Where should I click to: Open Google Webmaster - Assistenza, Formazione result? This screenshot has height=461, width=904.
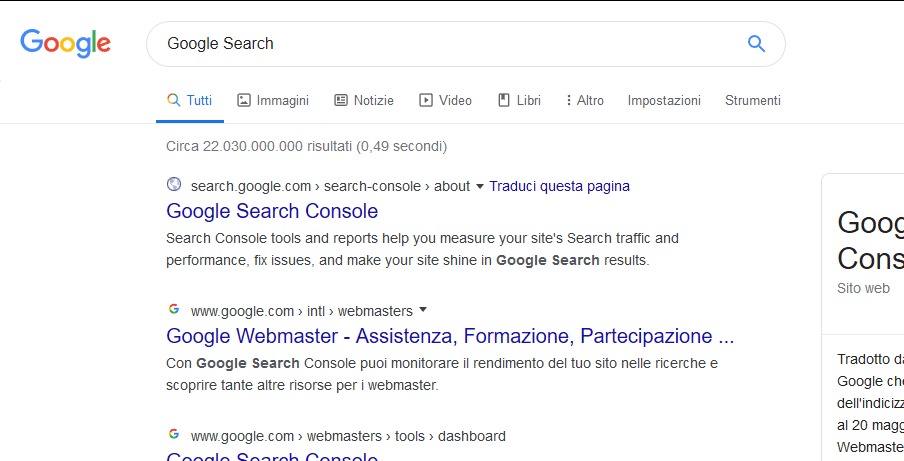pyautogui.click(x=450, y=336)
